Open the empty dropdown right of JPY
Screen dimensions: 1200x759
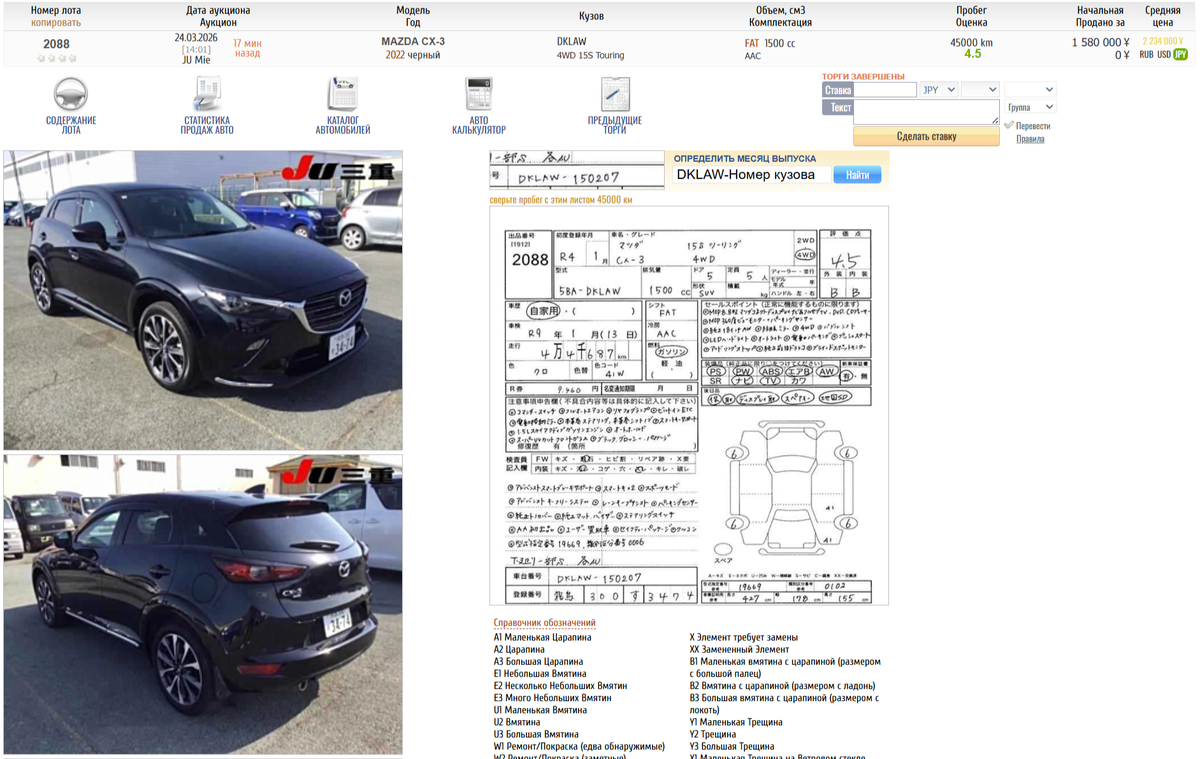[980, 89]
